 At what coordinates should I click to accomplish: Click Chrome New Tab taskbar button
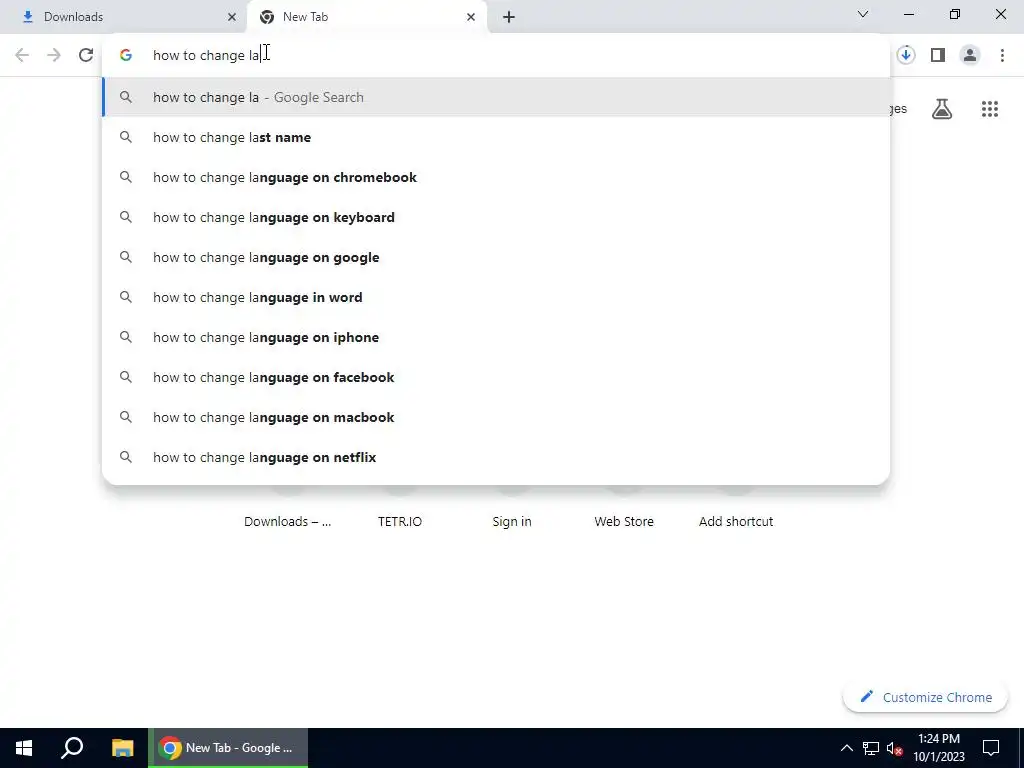coord(228,748)
